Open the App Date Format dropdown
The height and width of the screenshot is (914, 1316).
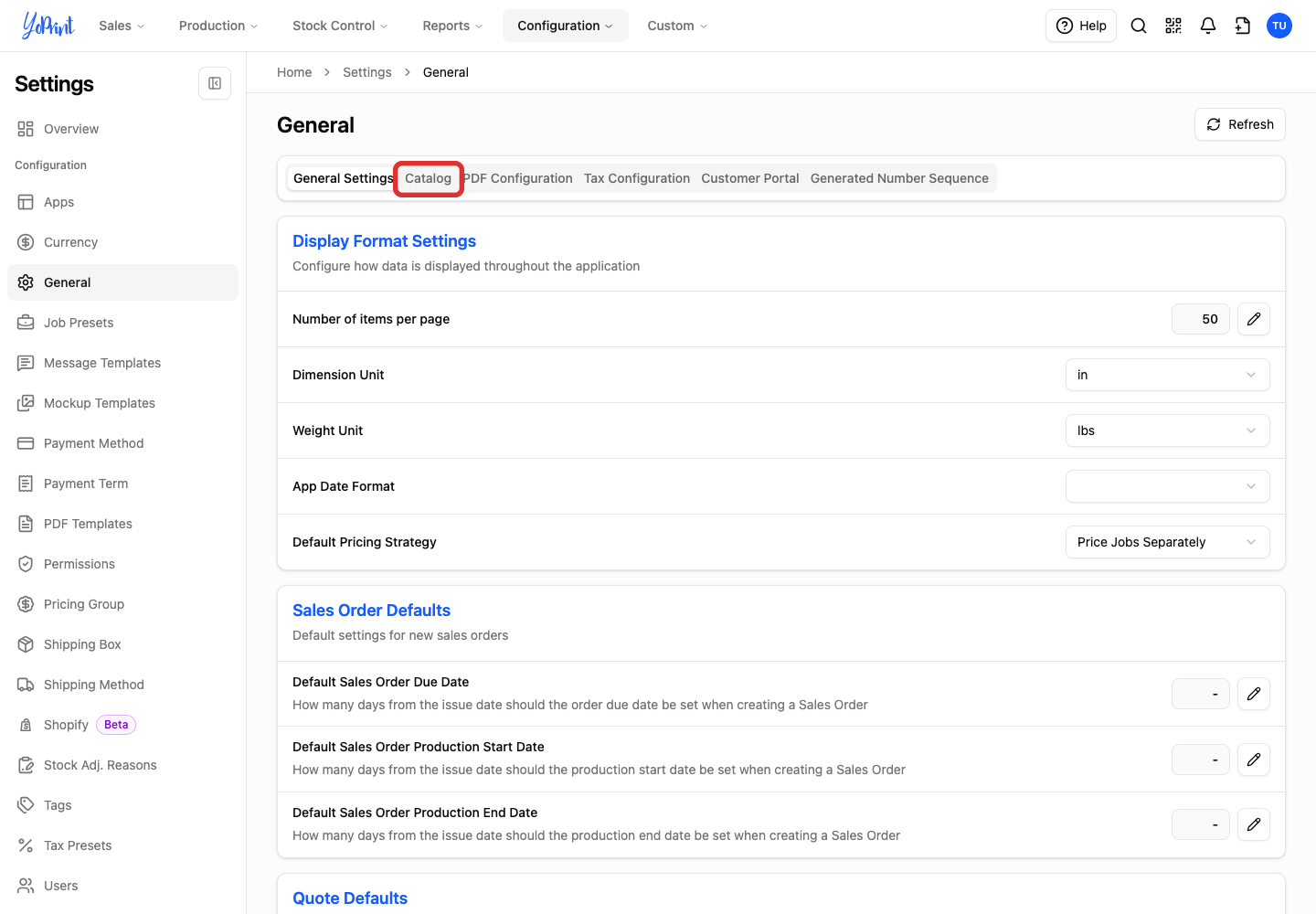[x=1167, y=486]
